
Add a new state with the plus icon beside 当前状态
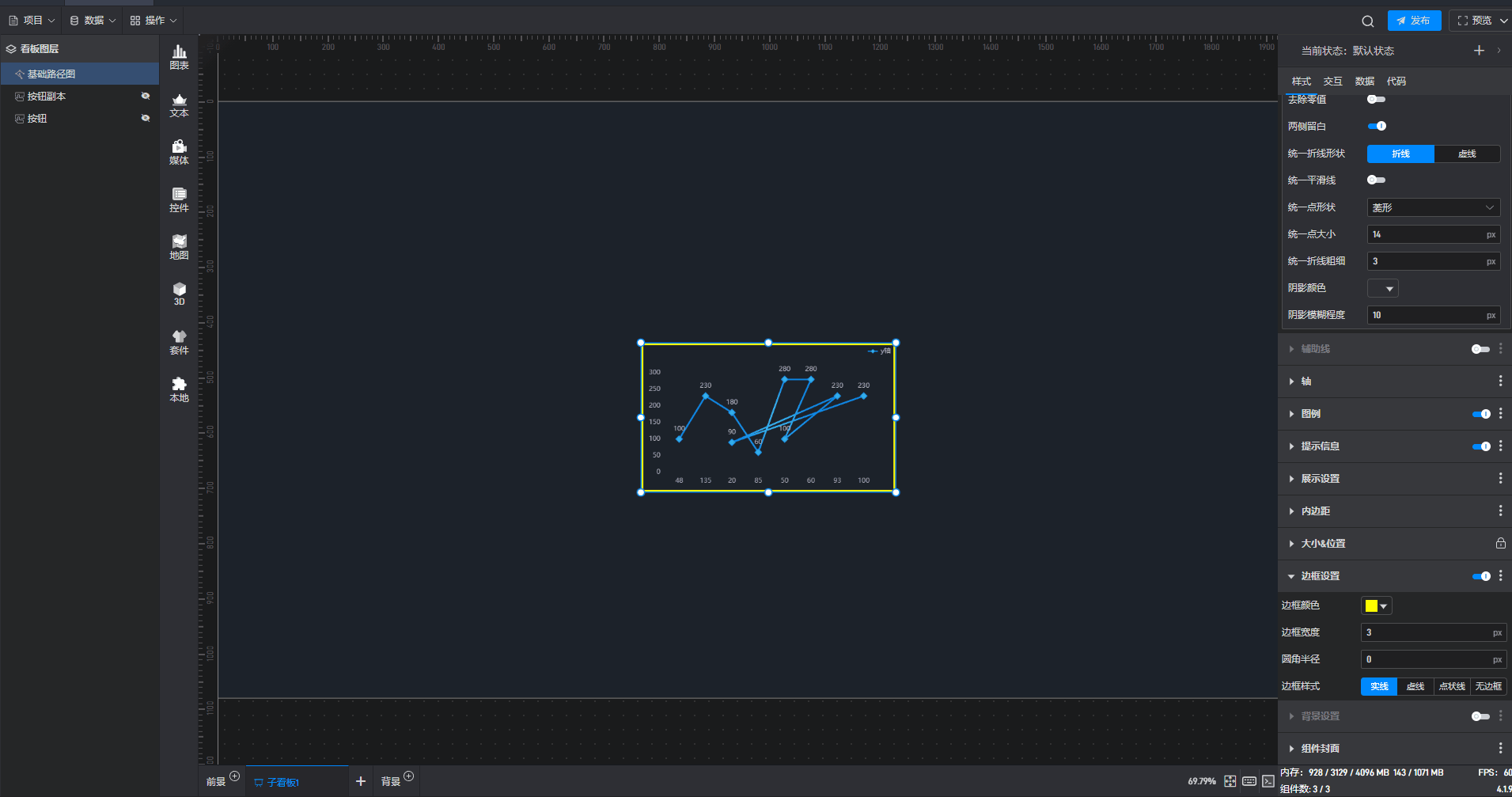(1479, 51)
